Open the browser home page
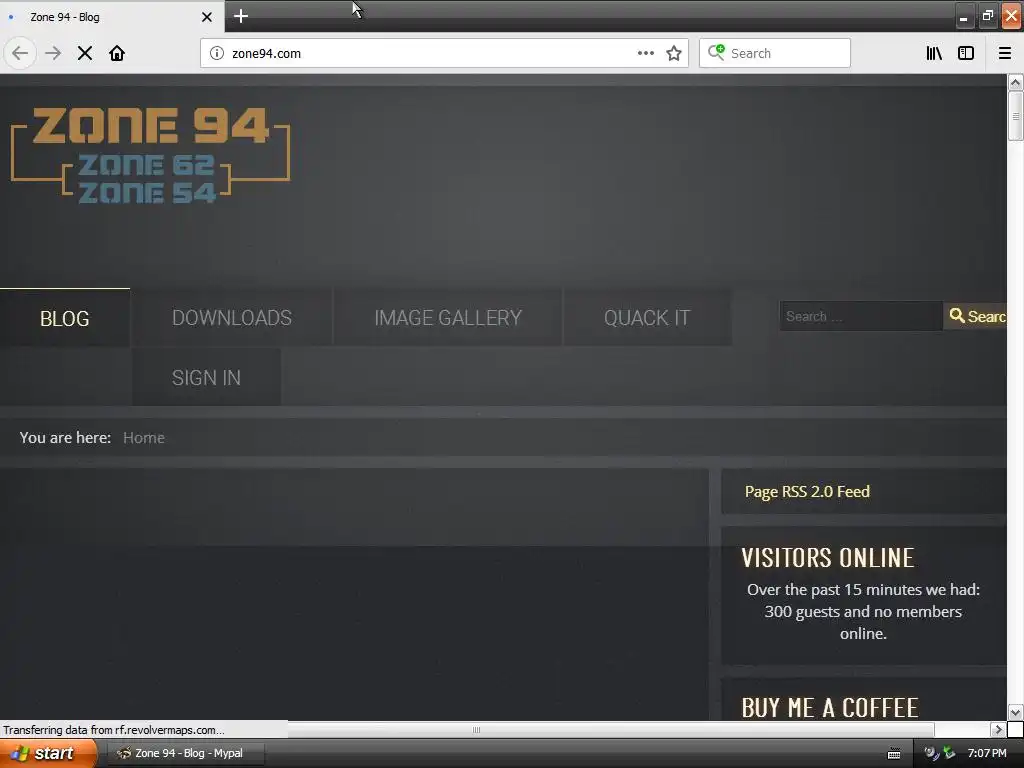This screenshot has width=1024, height=768. tap(117, 53)
